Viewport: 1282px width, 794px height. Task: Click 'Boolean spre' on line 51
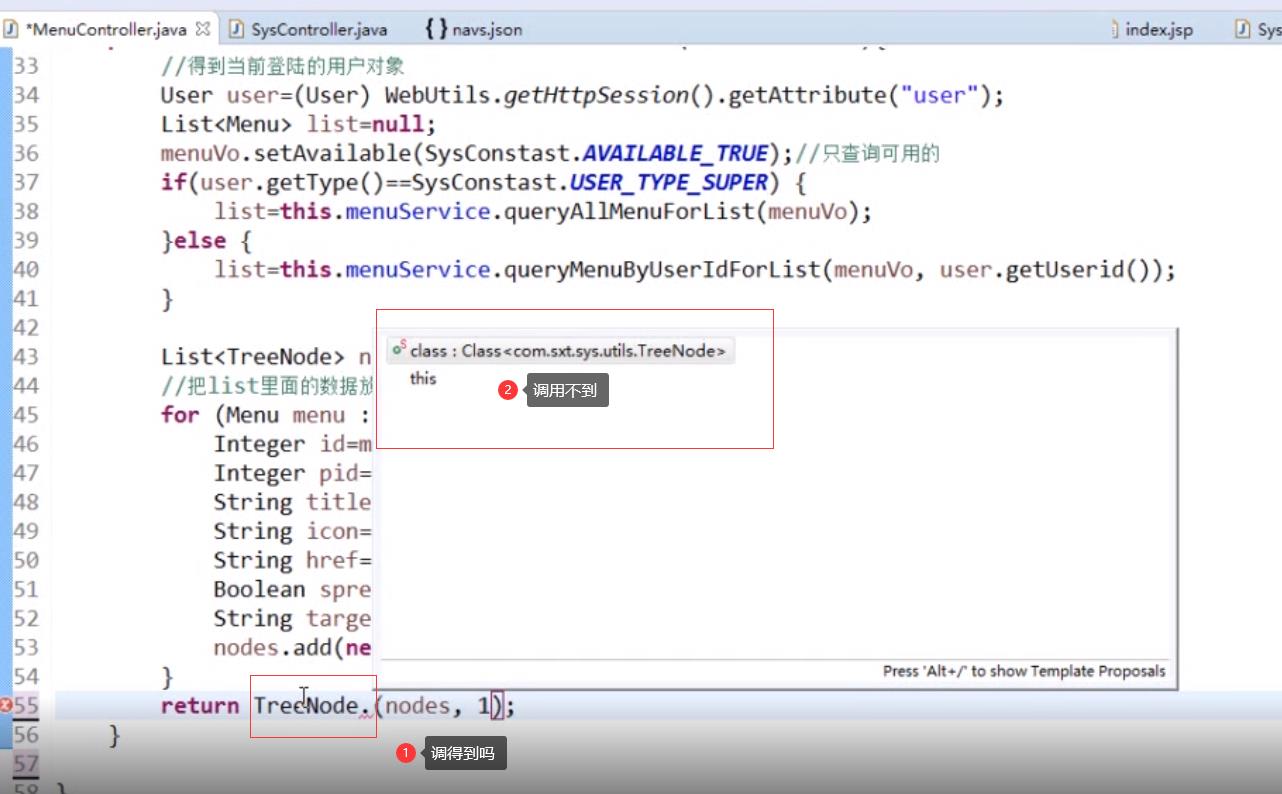(x=292, y=589)
